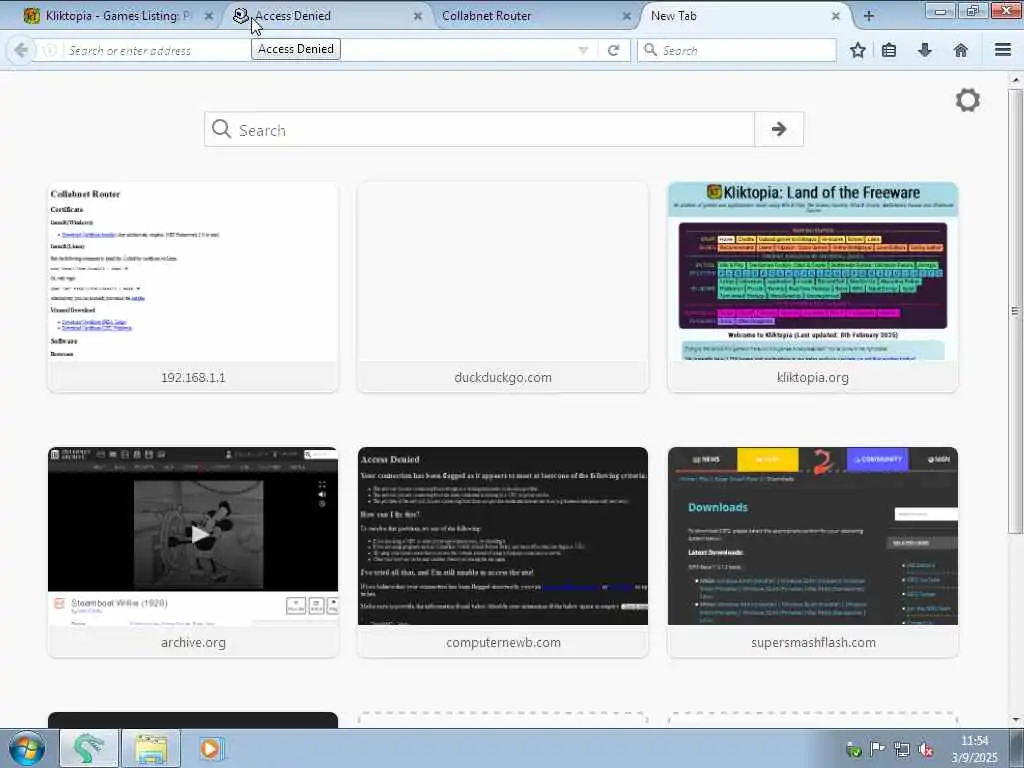Open the Windows Start menu
The image size is (1024, 768).
(27, 748)
